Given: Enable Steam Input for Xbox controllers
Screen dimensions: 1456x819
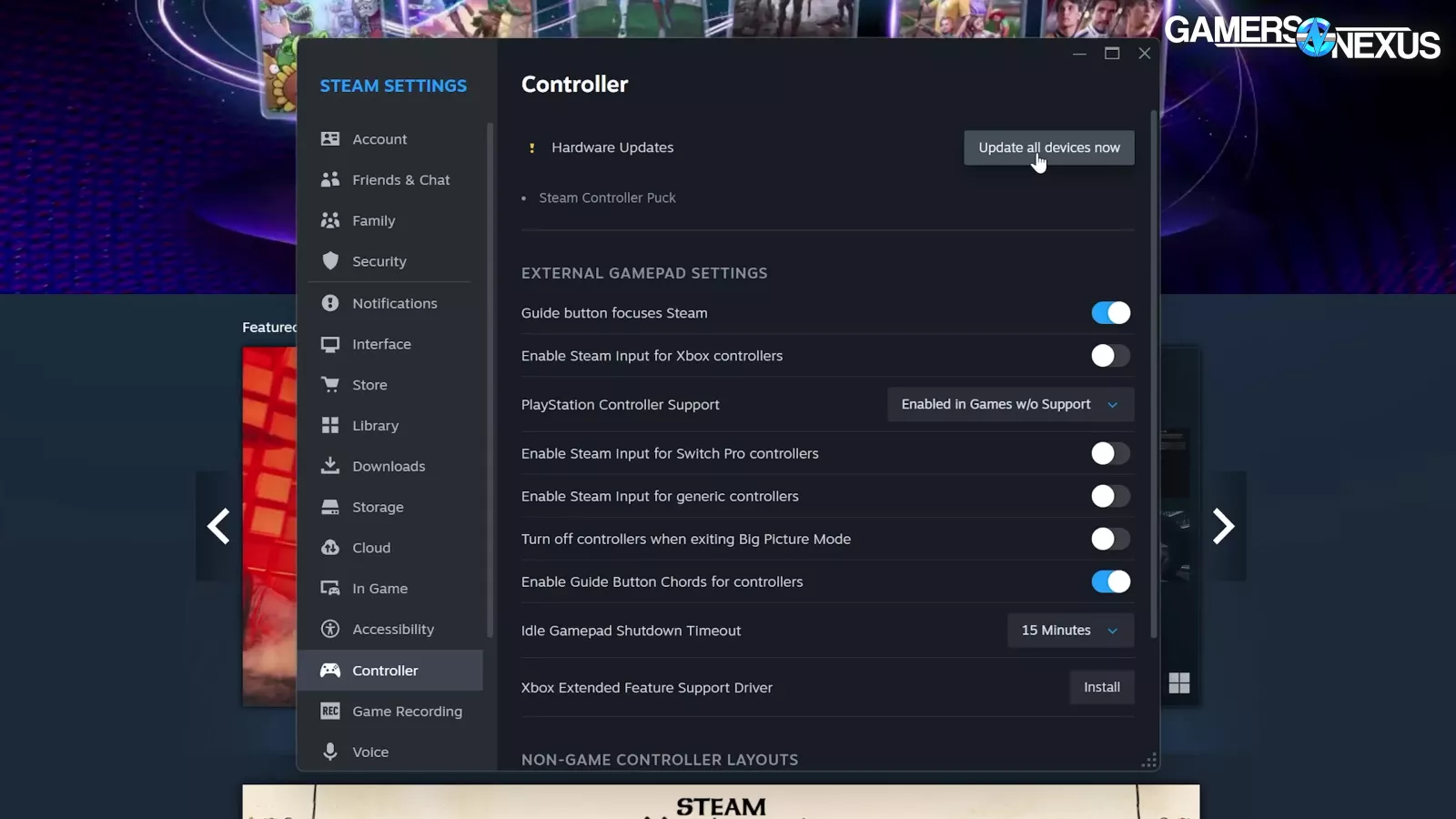Looking at the screenshot, I should point(1111,356).
